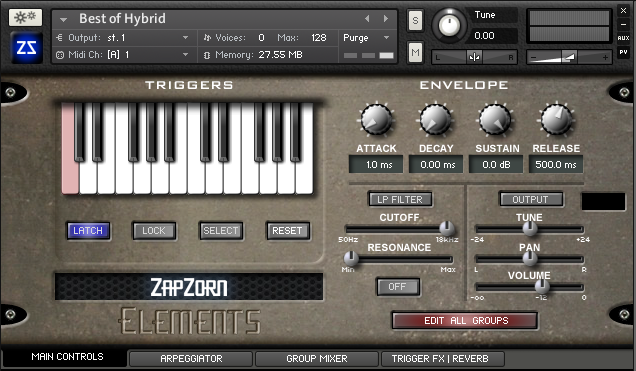
Task: Click the Release envelope knob
Action: coord(556,120)
